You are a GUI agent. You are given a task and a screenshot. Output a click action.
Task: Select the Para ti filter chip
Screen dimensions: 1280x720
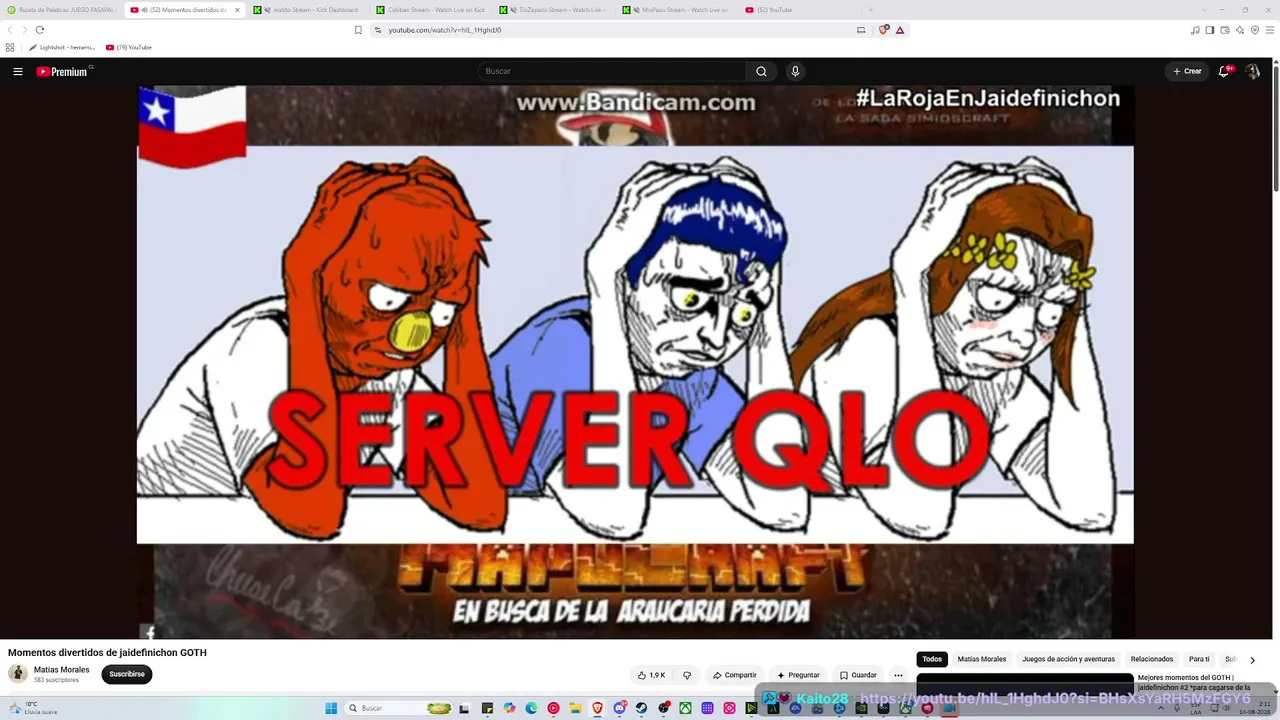pos(1199,659)
